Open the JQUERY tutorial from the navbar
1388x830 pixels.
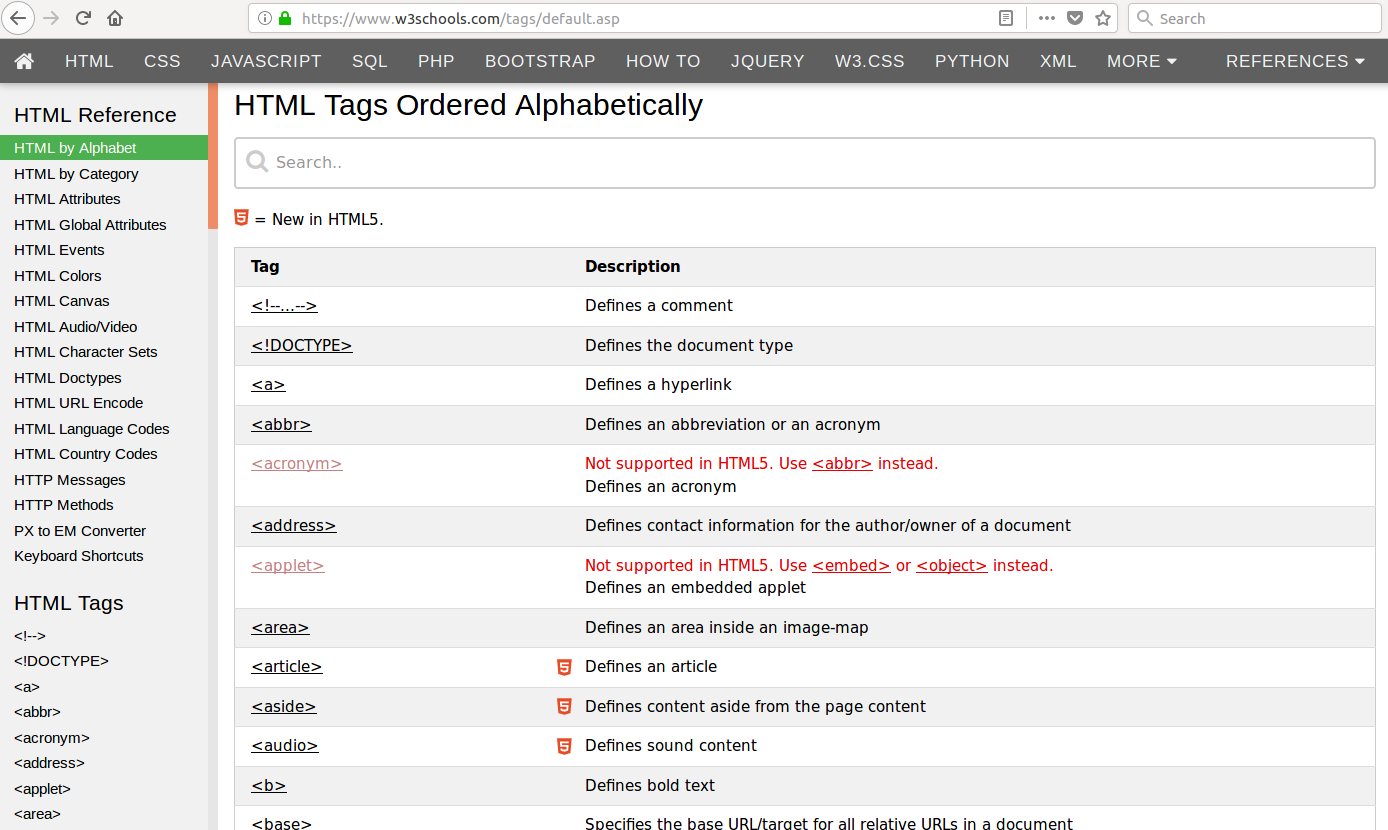coord(767,61)
